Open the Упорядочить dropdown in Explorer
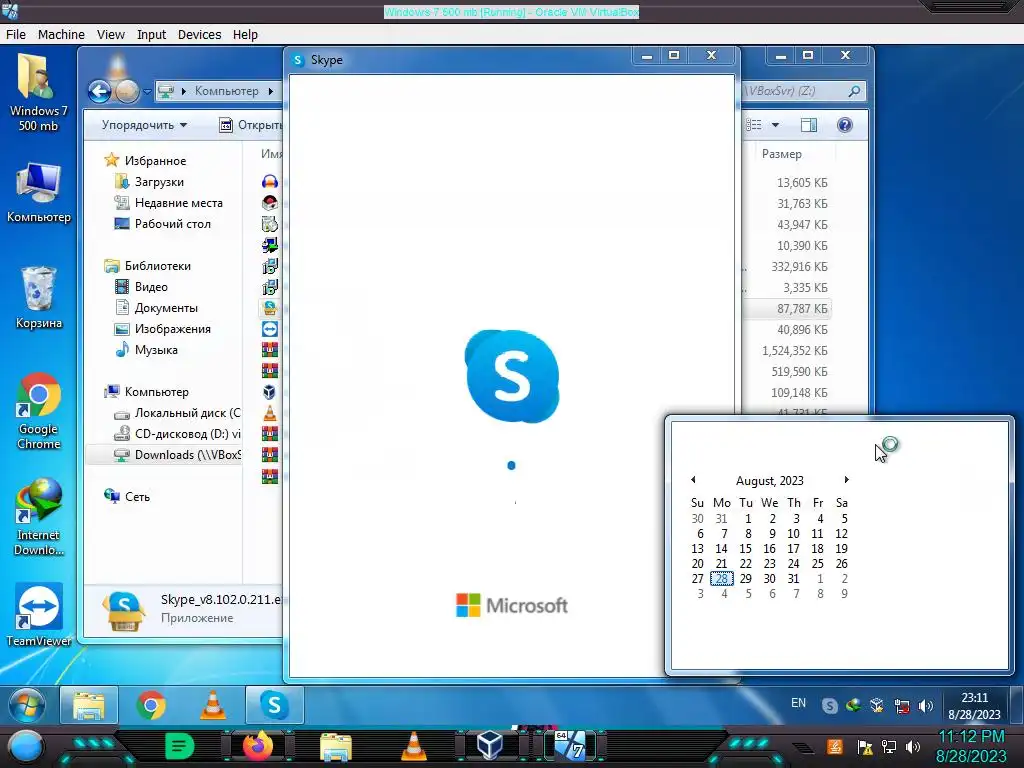1024x768 pixels. pyautogui.click(x=144, y=125)
